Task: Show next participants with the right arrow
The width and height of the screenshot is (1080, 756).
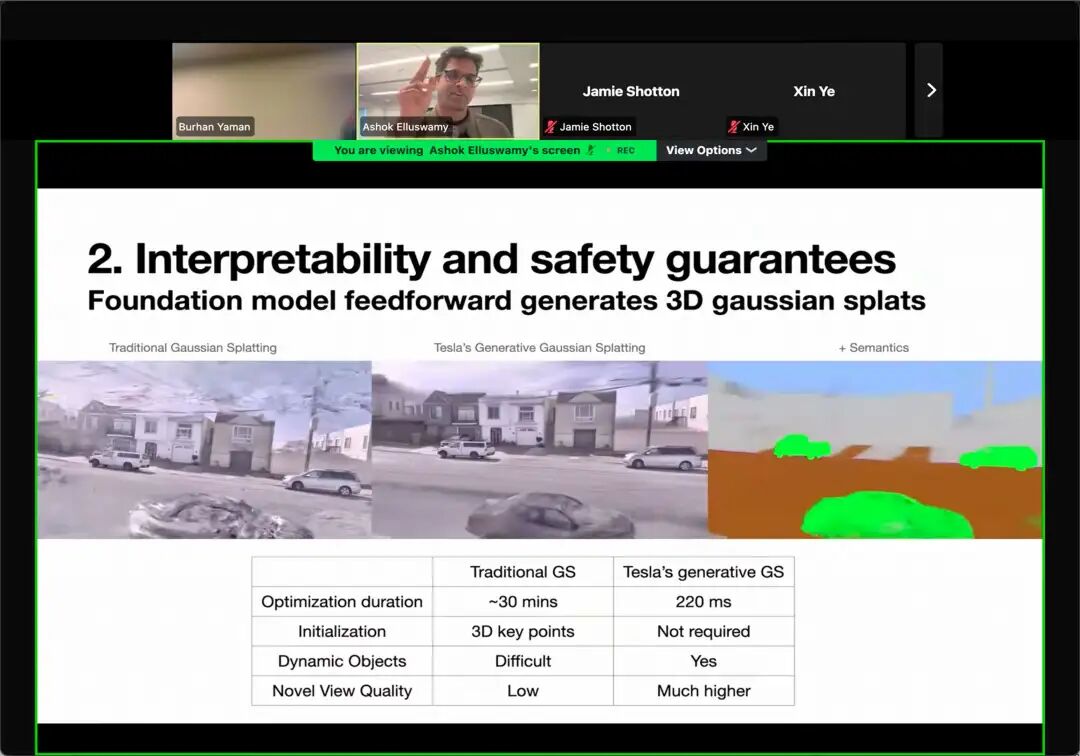Action: click(x=930, y=90)
